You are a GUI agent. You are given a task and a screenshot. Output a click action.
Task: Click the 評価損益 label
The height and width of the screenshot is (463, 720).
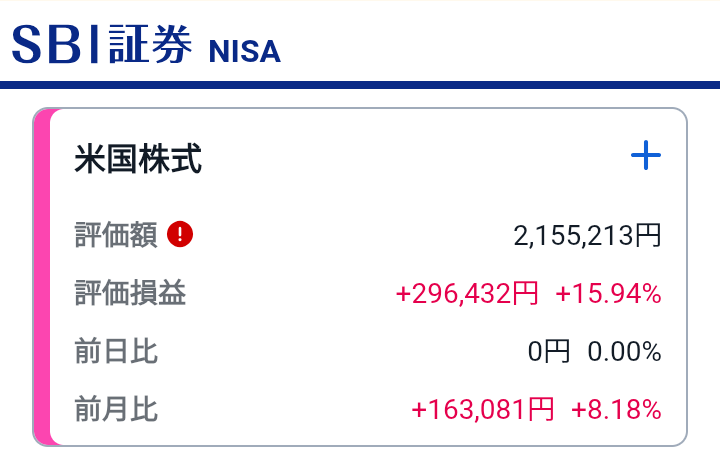click(130, 293)
